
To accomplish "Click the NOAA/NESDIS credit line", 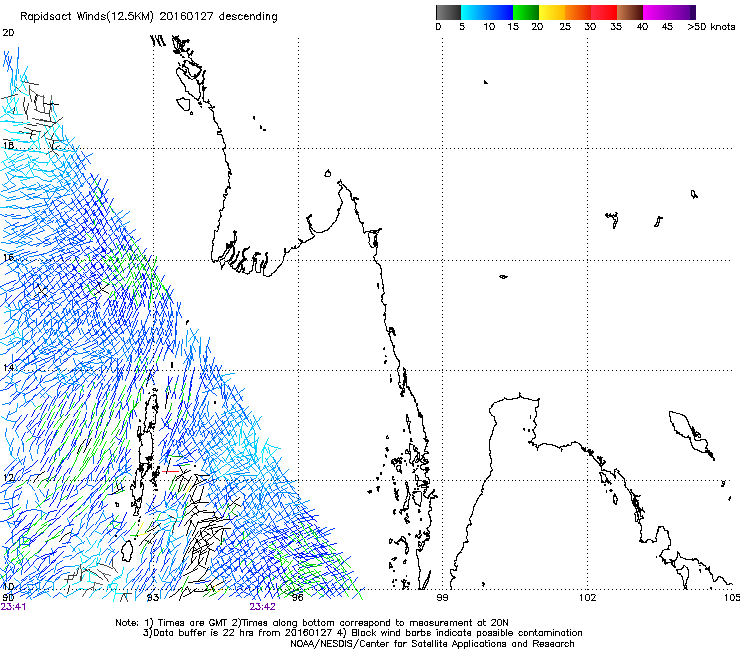I will [432, 644].
